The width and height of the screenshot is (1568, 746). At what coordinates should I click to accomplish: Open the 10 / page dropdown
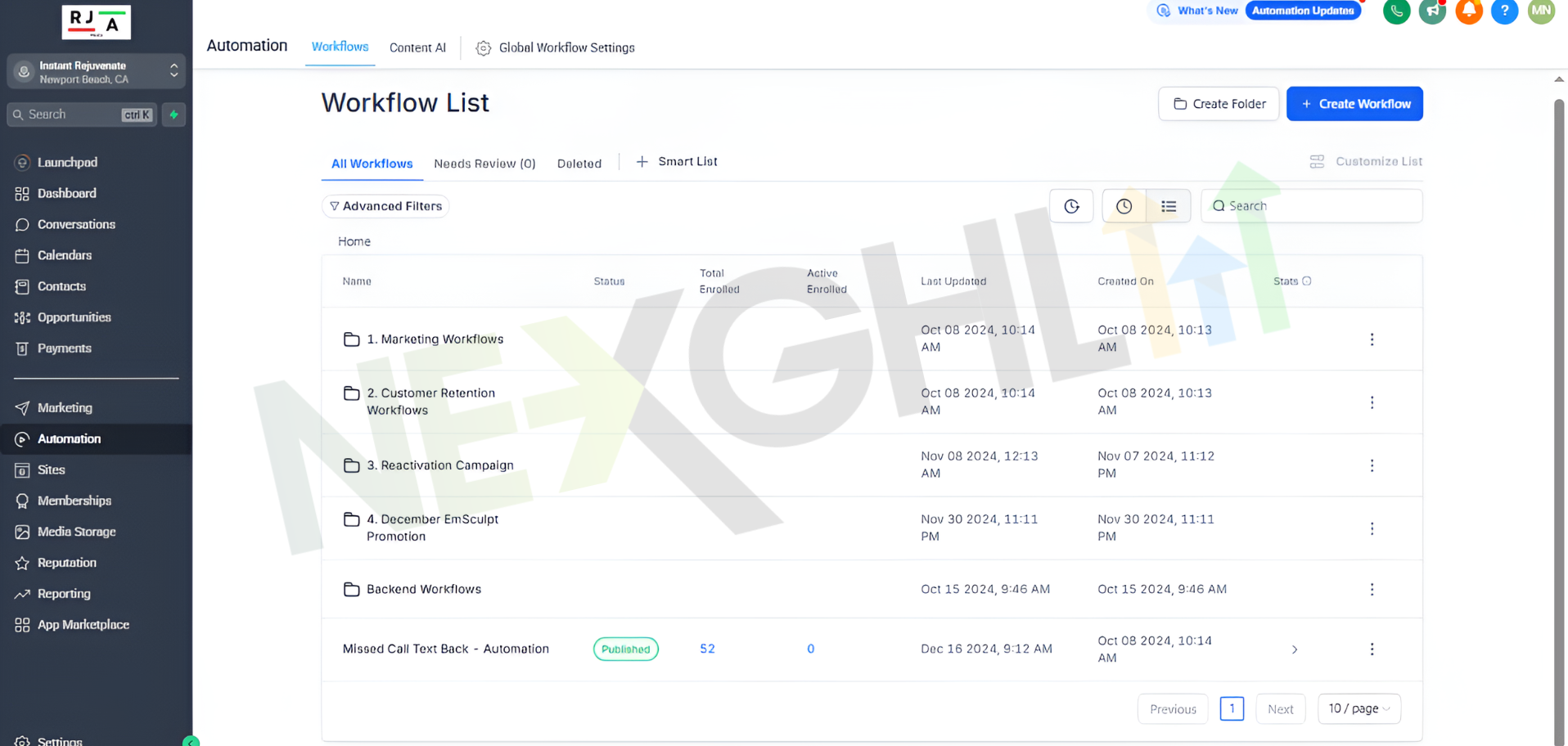(1358, 708)
